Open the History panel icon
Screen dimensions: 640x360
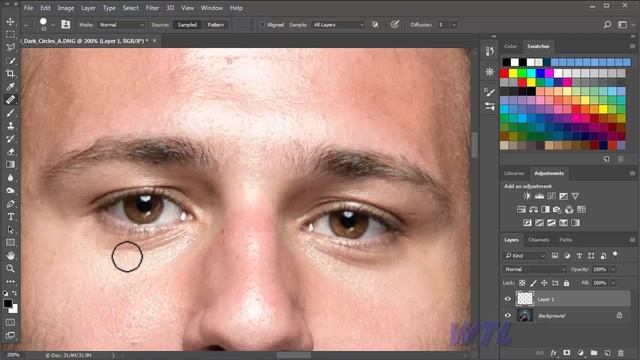tap(489, 51)
